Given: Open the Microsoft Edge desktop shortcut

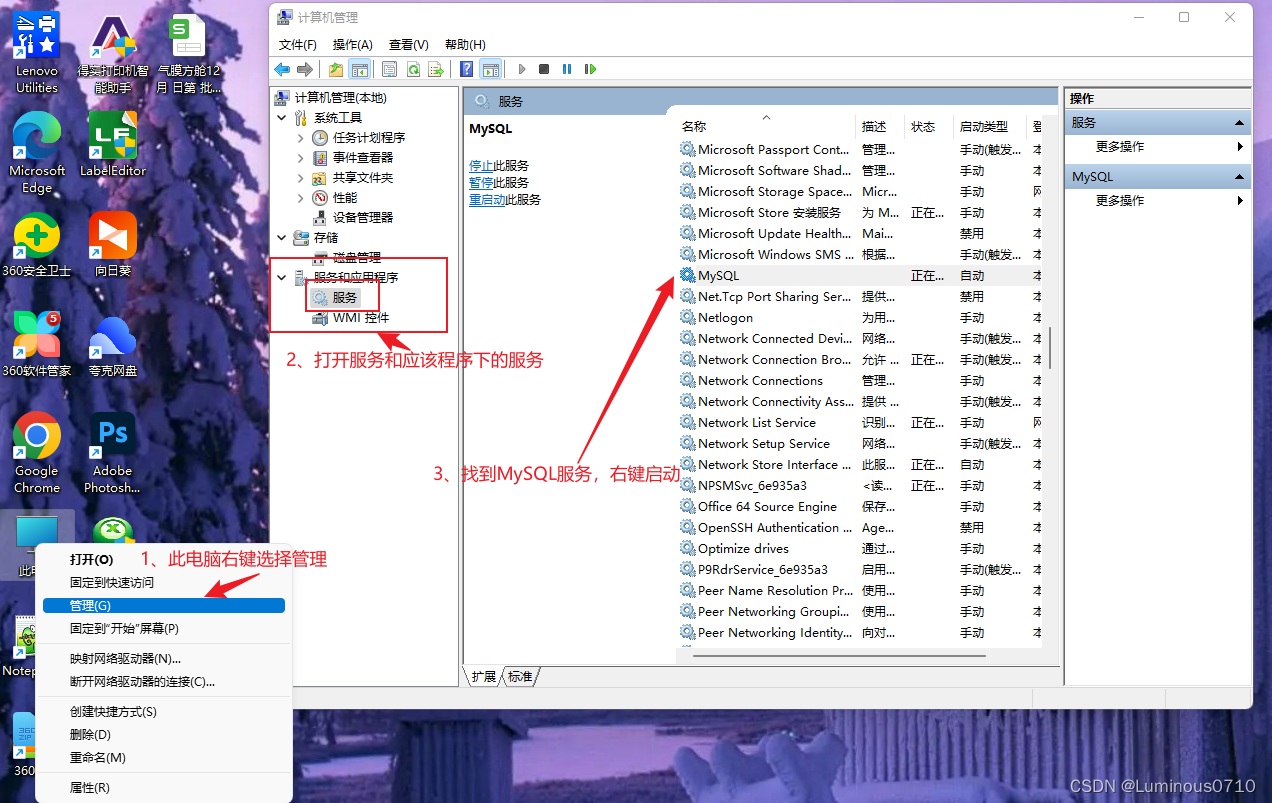Looking at the screenshot, I should (37, 152).
